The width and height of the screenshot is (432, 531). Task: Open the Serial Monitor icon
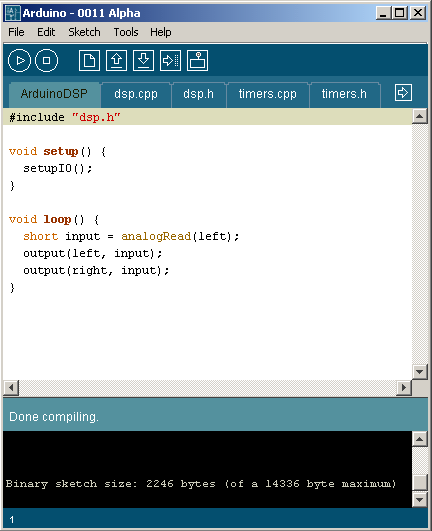click(197, 61)
